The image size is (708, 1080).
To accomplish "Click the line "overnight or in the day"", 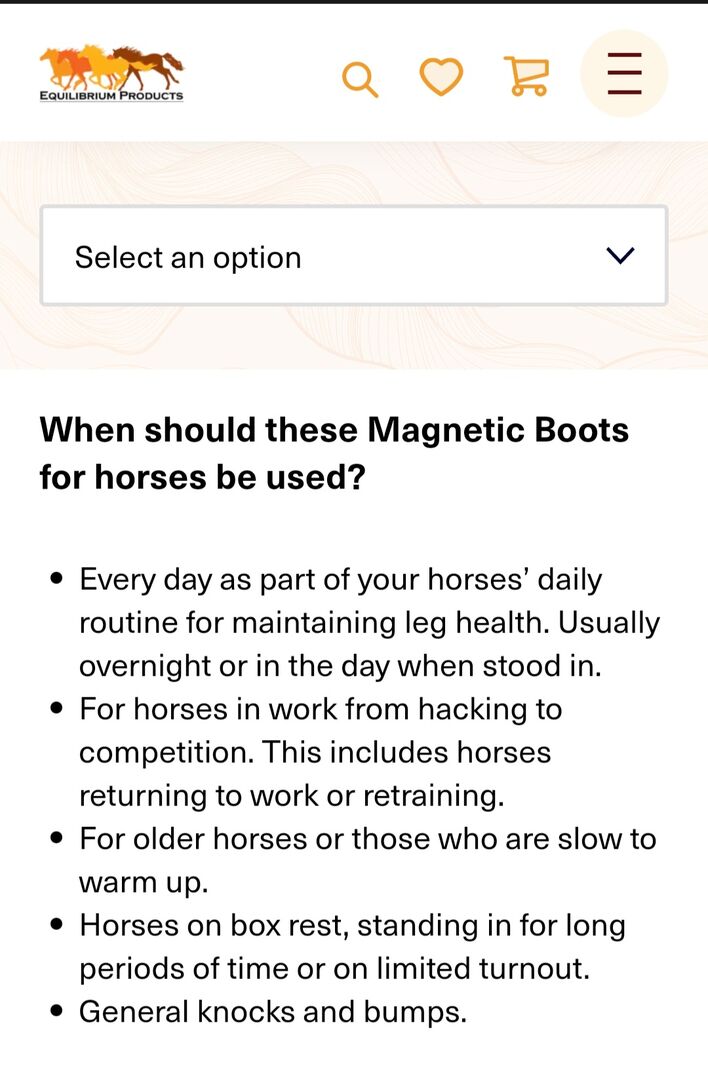I will pyautogui.click(x=340, y=666).
